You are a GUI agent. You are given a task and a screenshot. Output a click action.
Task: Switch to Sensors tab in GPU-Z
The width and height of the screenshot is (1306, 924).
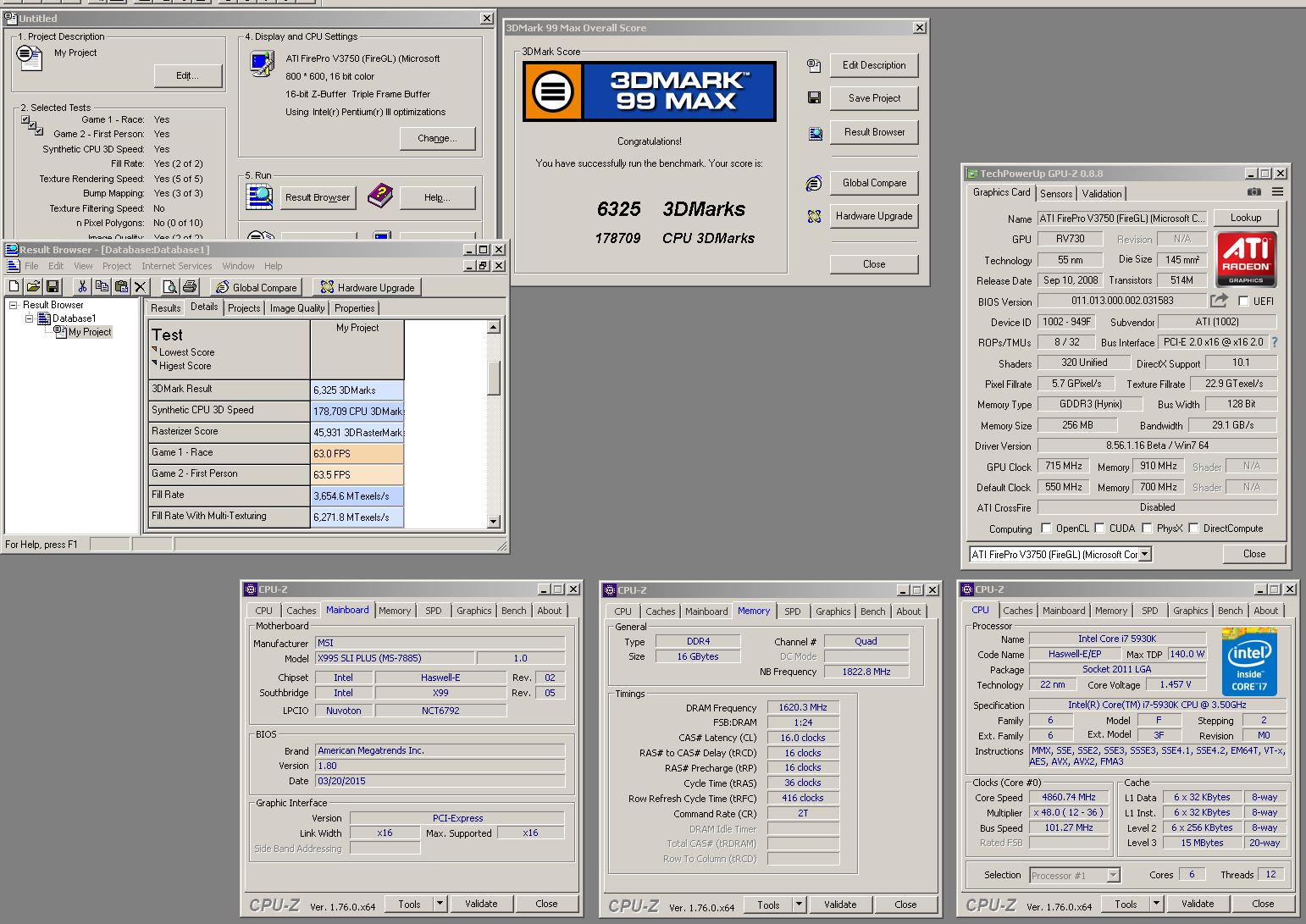pyautogui.click(x=1056, y=194)
